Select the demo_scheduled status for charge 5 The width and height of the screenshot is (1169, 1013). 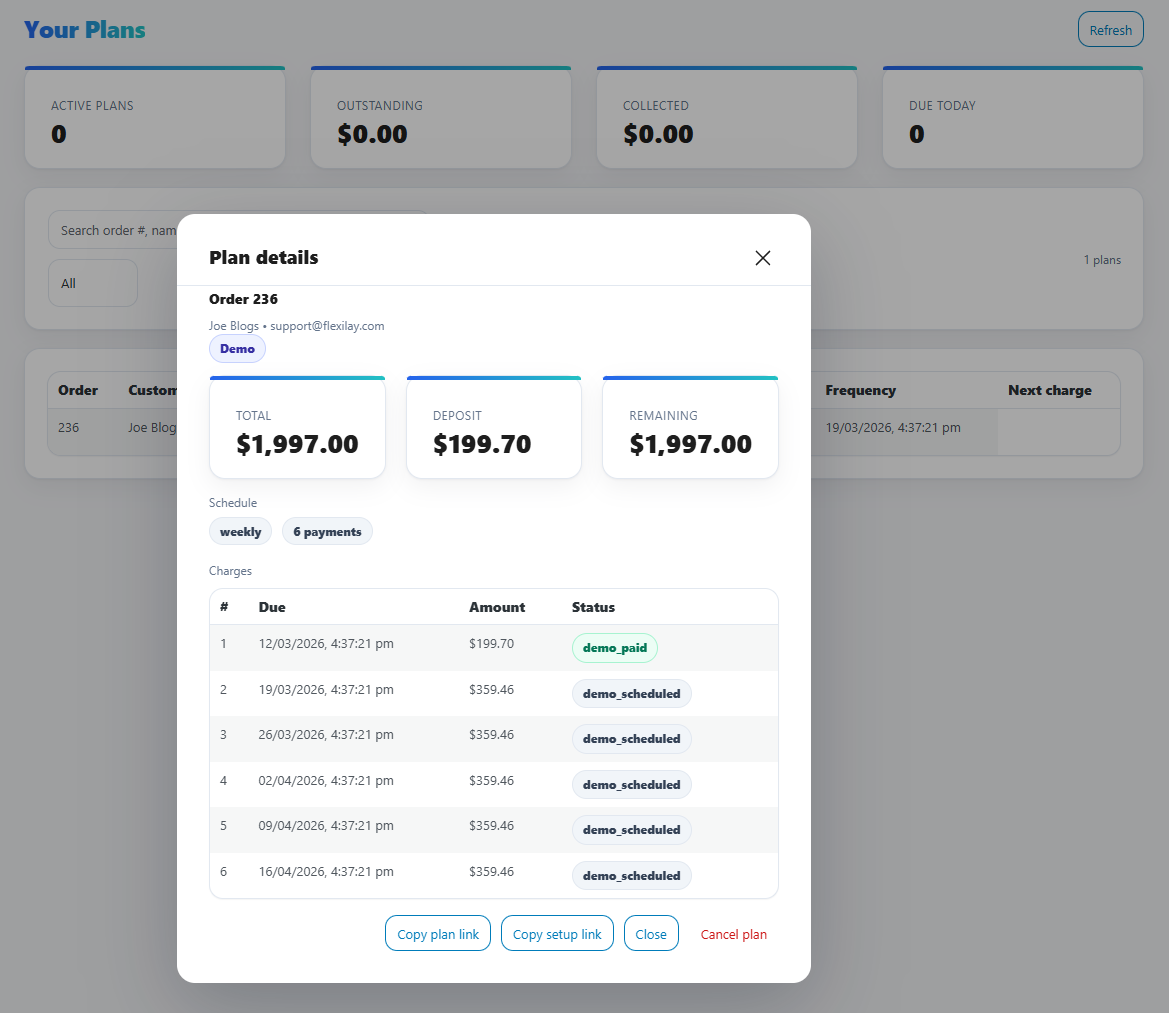click(x=631, y=830)
